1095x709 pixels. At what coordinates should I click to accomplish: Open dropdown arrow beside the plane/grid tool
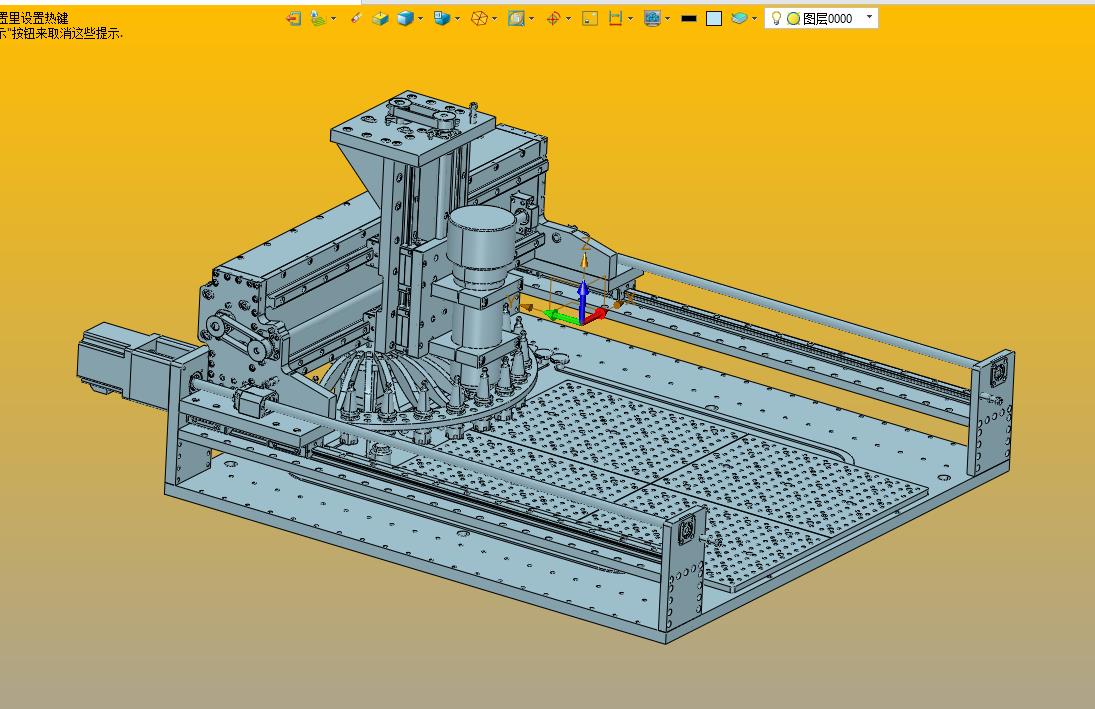tap(333, 19)
